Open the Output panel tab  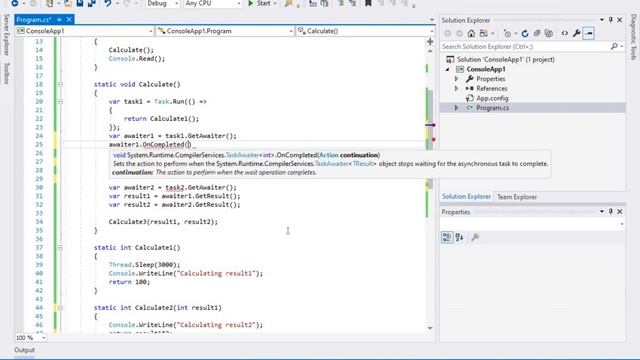click(24, 350)
